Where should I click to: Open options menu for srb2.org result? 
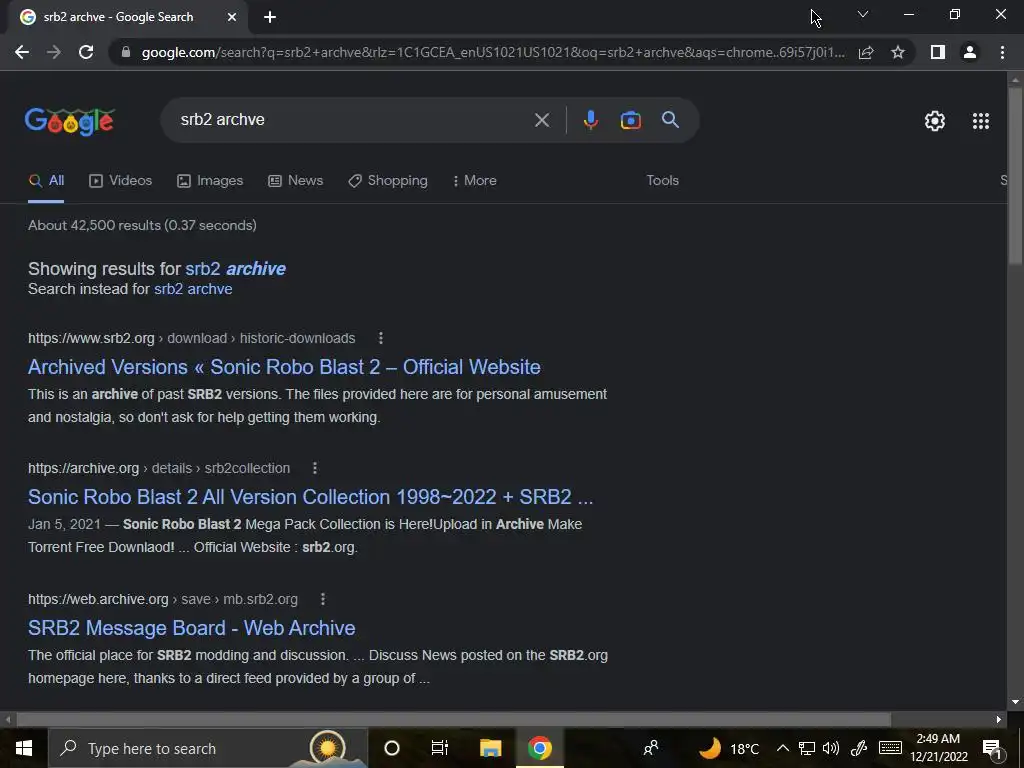[381, 338]
